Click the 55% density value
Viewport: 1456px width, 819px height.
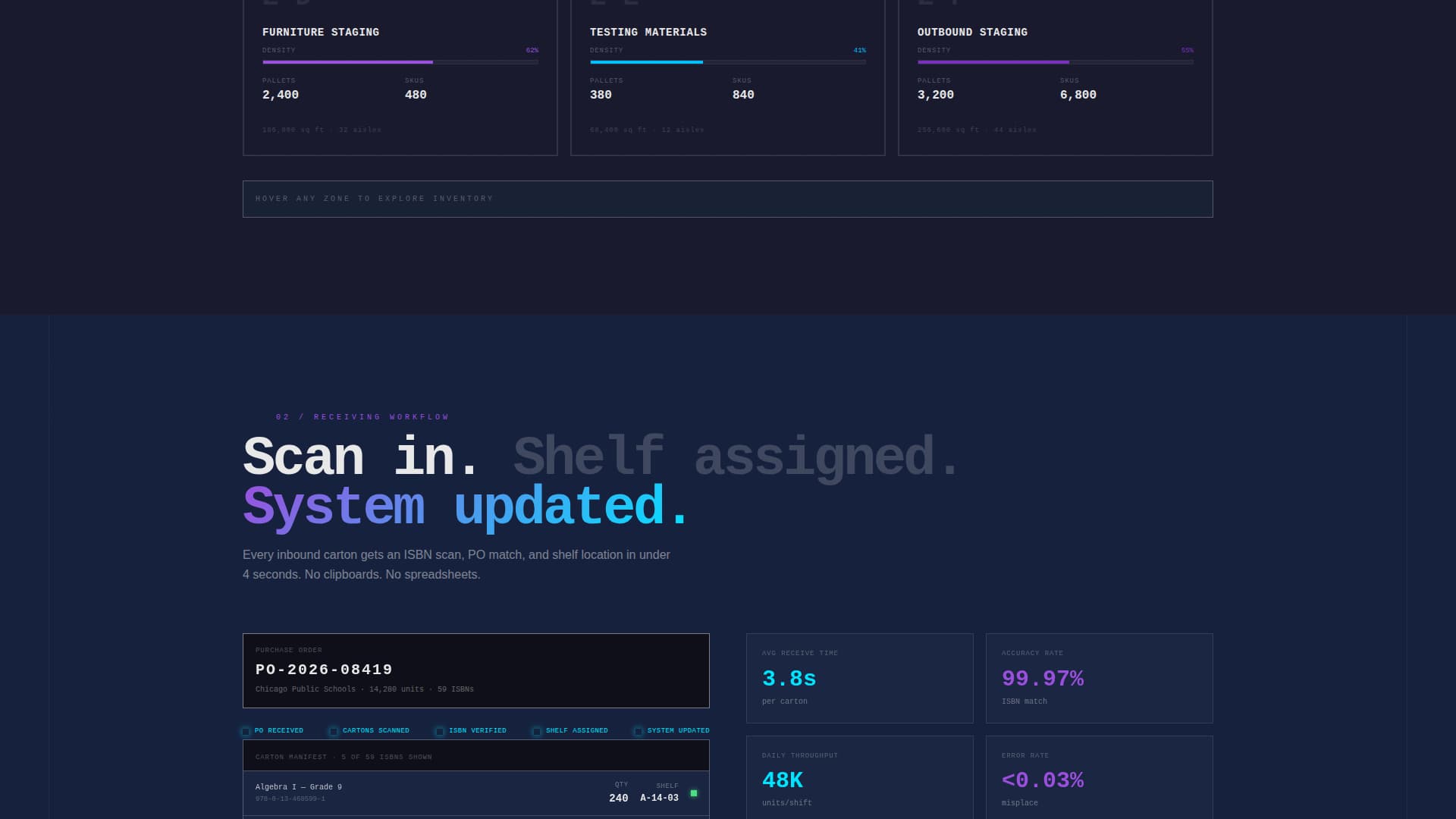click(x=1187, y=50)
